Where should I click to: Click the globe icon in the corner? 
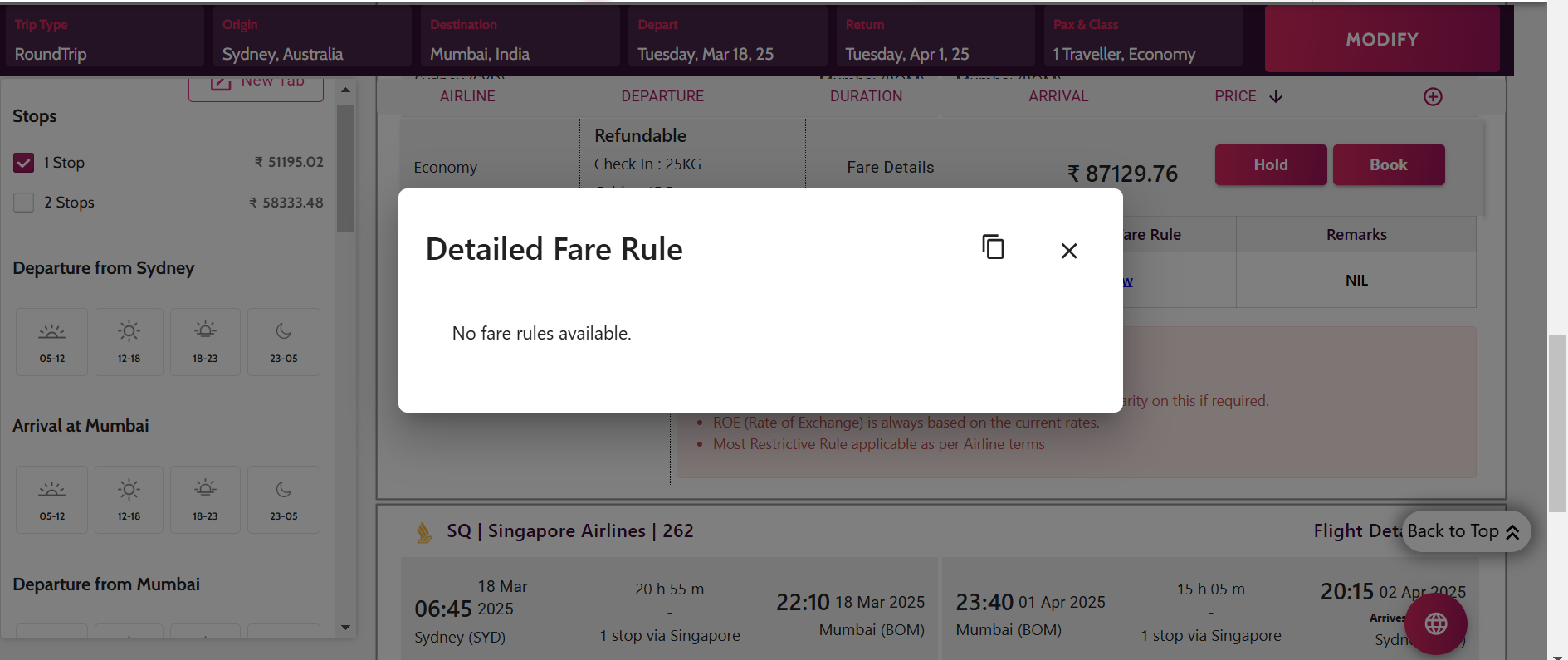1436,623
